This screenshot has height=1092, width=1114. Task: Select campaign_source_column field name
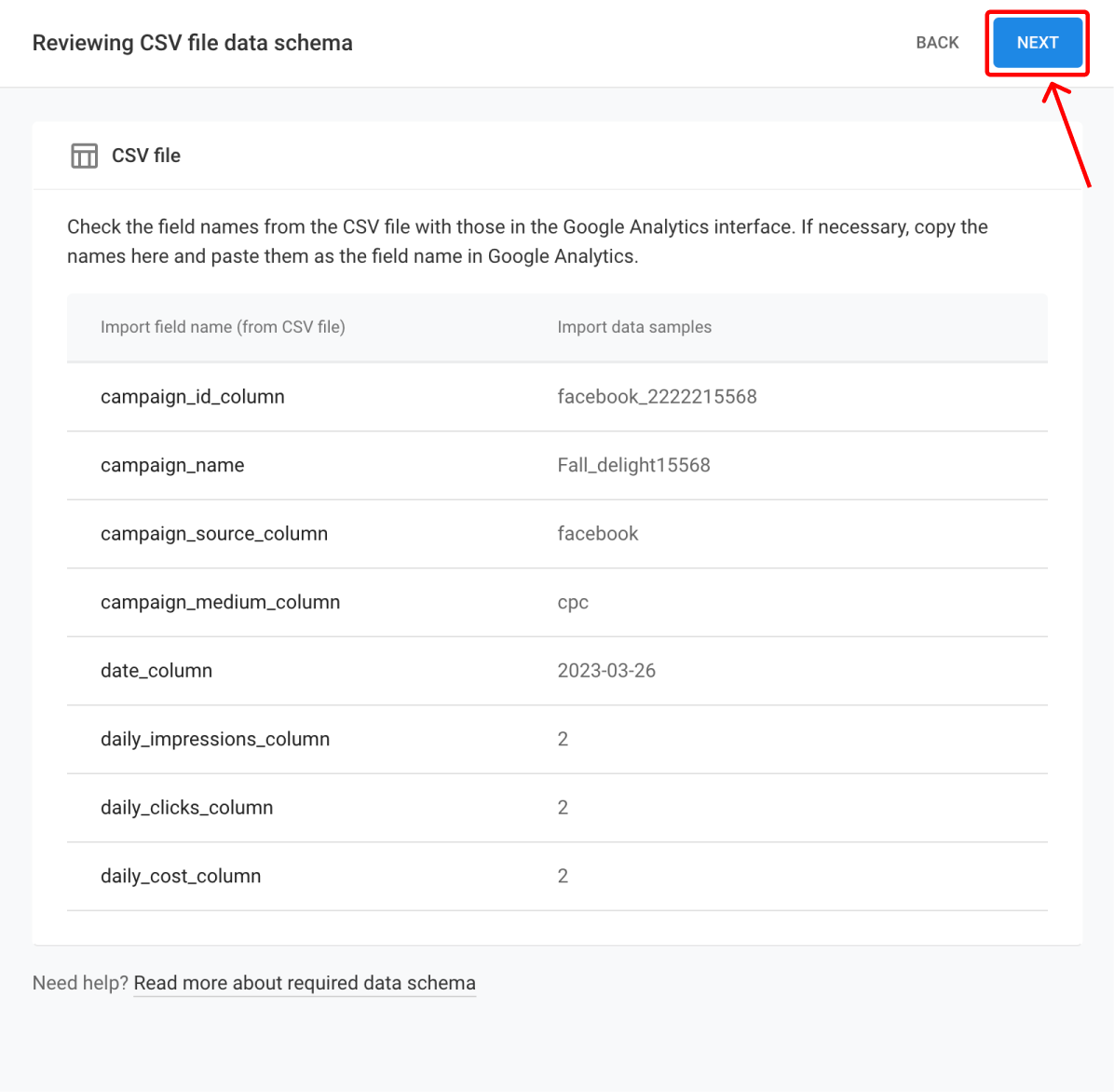coord(214,534)
